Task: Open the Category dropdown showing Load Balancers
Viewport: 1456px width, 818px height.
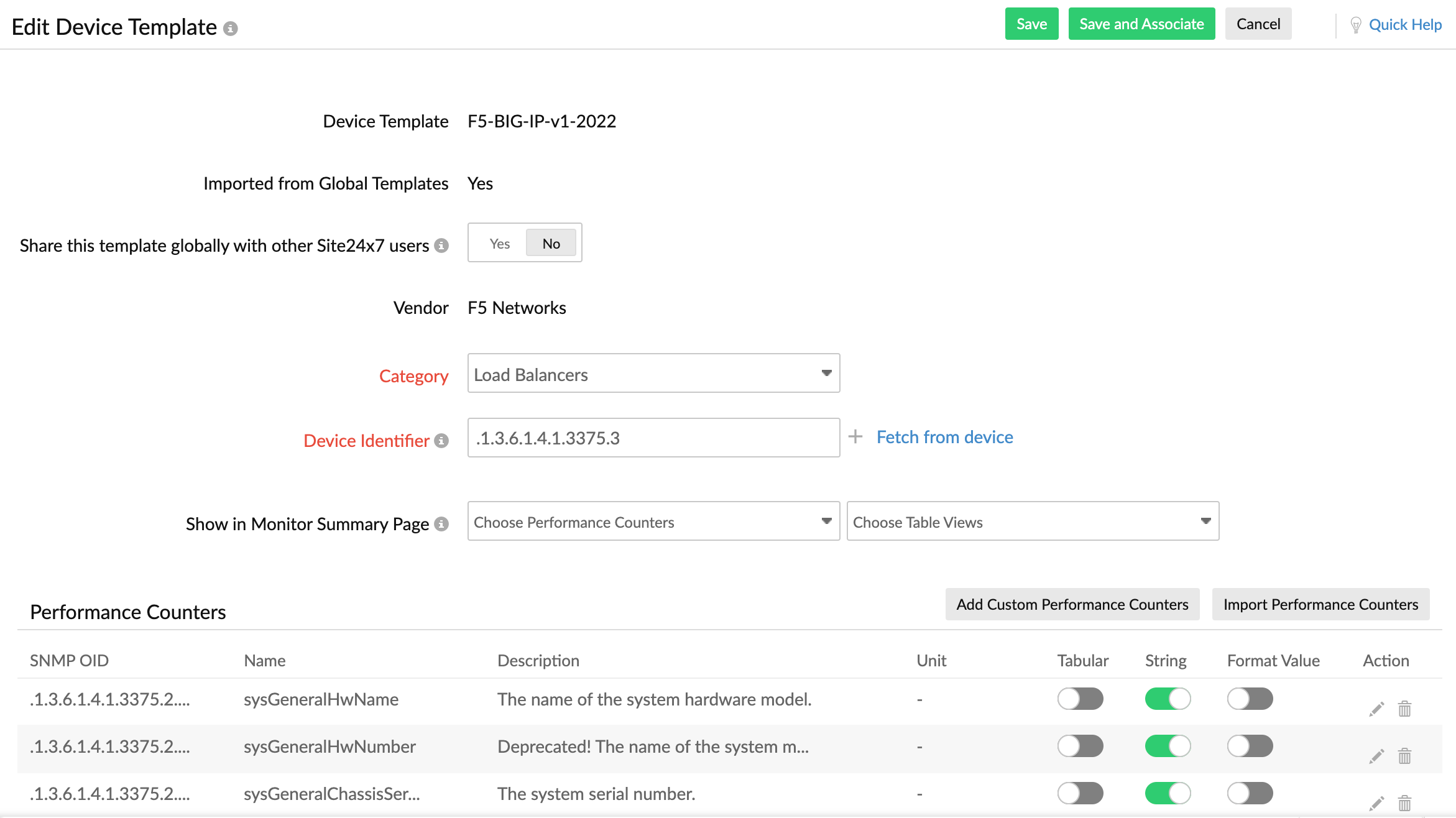Action: click(653, 374)
